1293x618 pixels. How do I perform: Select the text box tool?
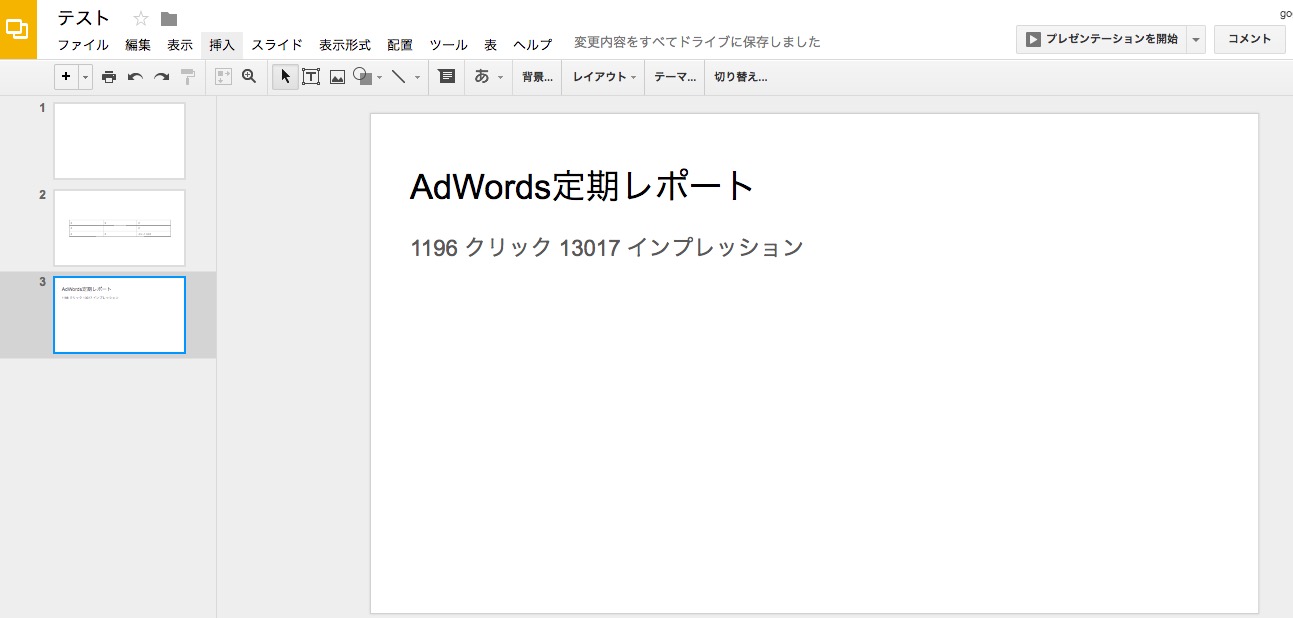(311, 76)
